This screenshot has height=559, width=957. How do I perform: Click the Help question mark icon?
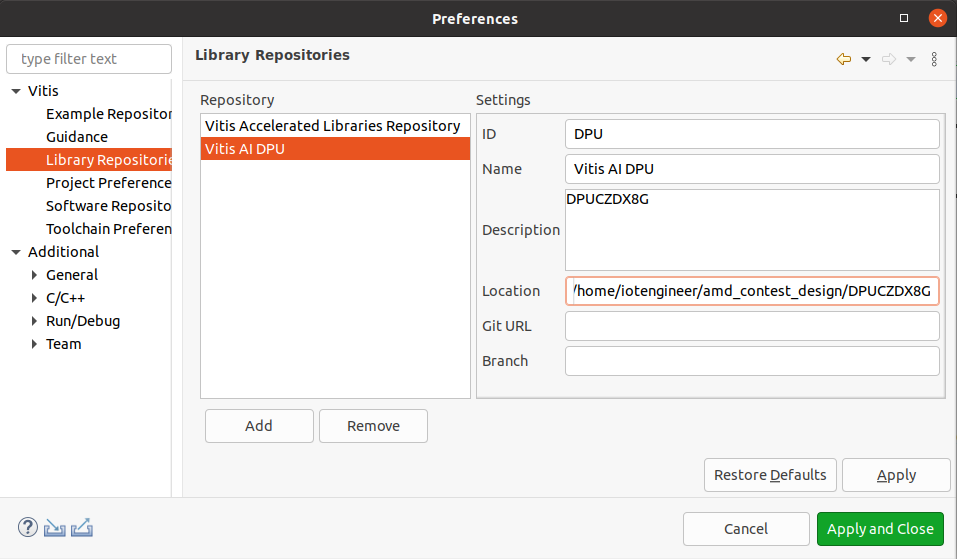(28, 528)
